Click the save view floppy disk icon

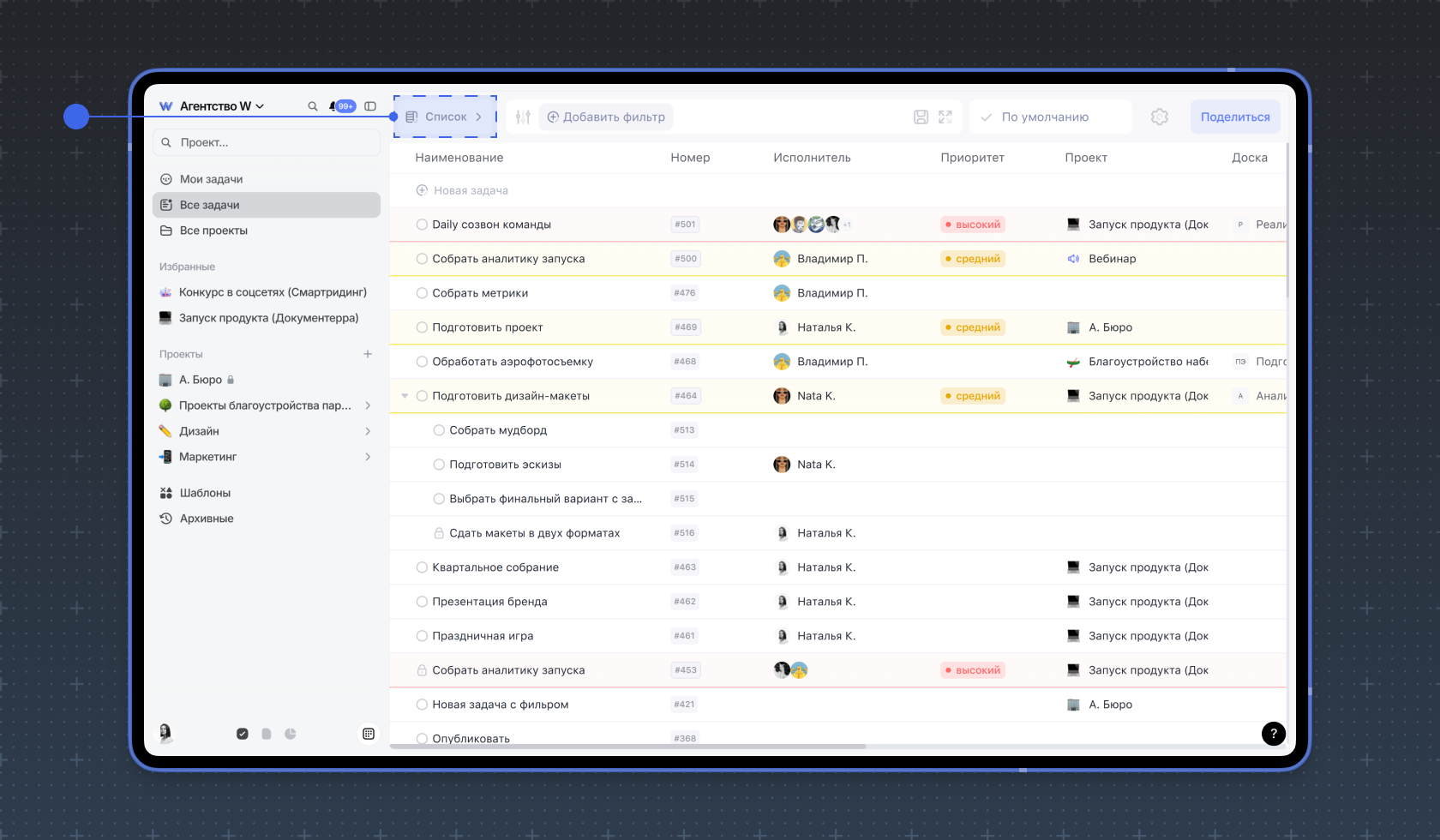pos(921,117)
